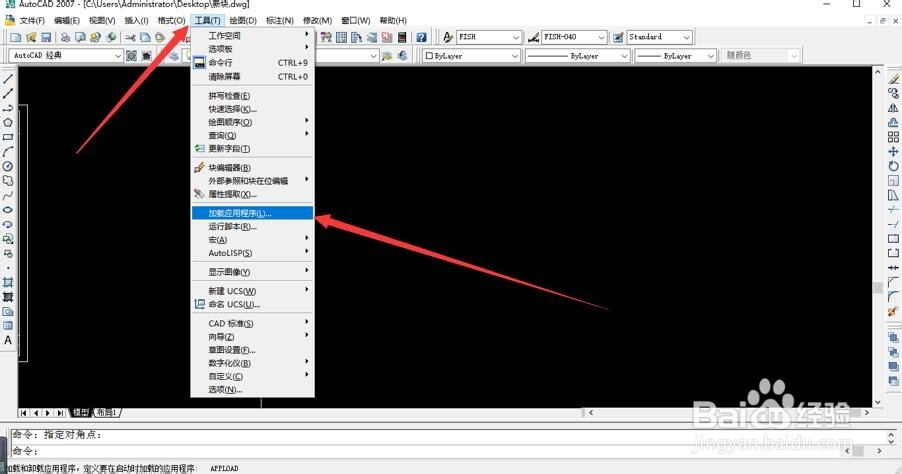Open the calculator icon in toolbar
Screen dimensions: 902x474
pyautogui.click(x=402, y=37)
